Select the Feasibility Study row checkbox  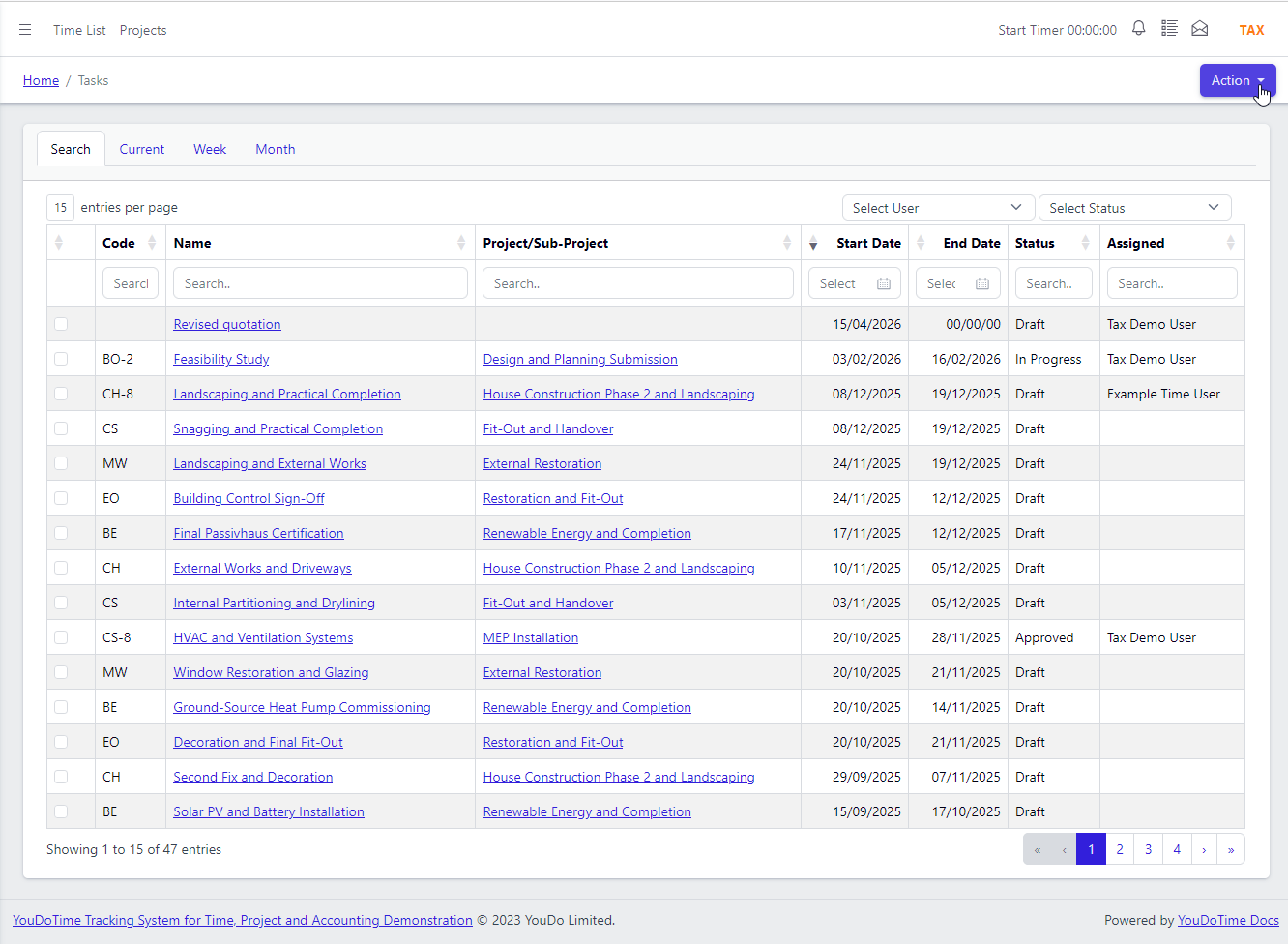click(x=61, y=359)
